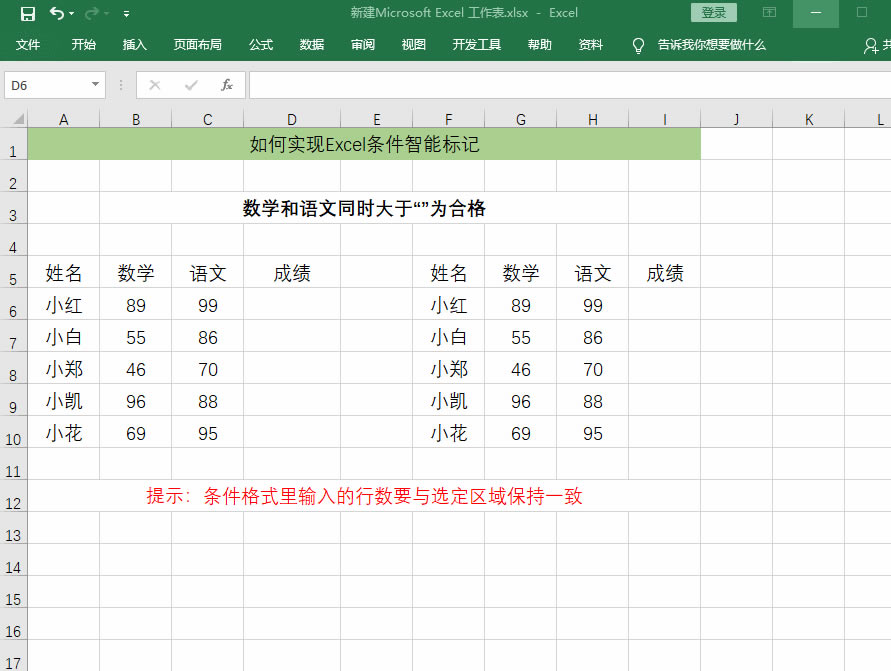The height and width of the screenshot is (671, 891).
Task: Expand Customize Quick Access Toolbar dropdown
Action: pos(126,14)
